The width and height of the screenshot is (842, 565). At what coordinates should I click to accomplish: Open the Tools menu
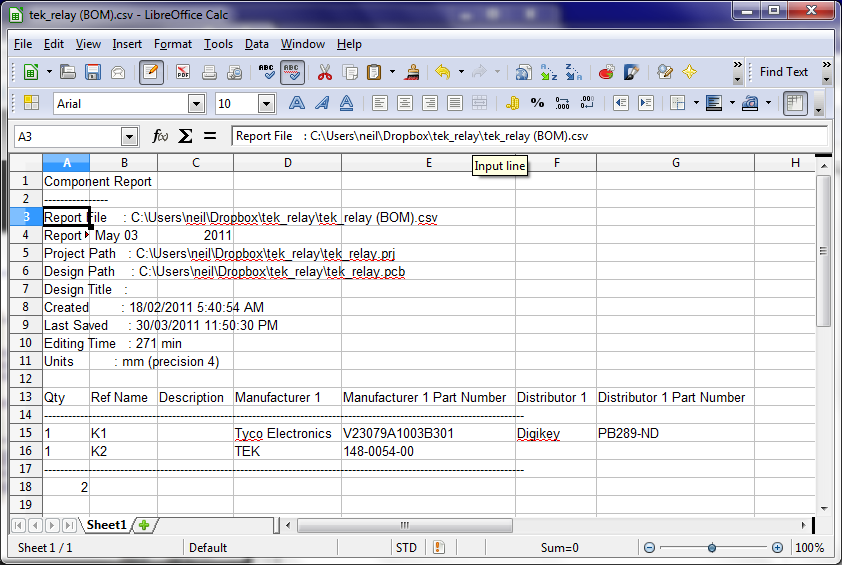pos(219,44)
